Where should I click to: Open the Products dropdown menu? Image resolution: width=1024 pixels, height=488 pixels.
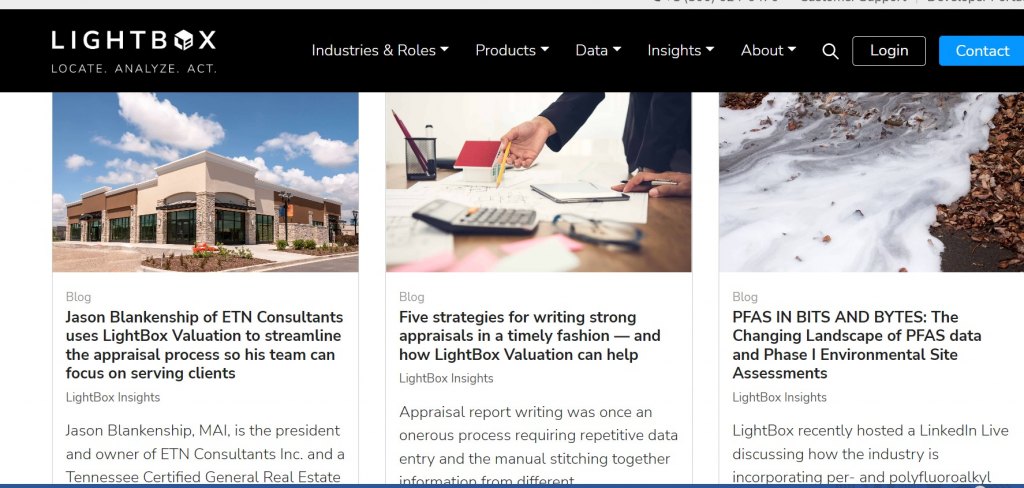tap(512, 50)
